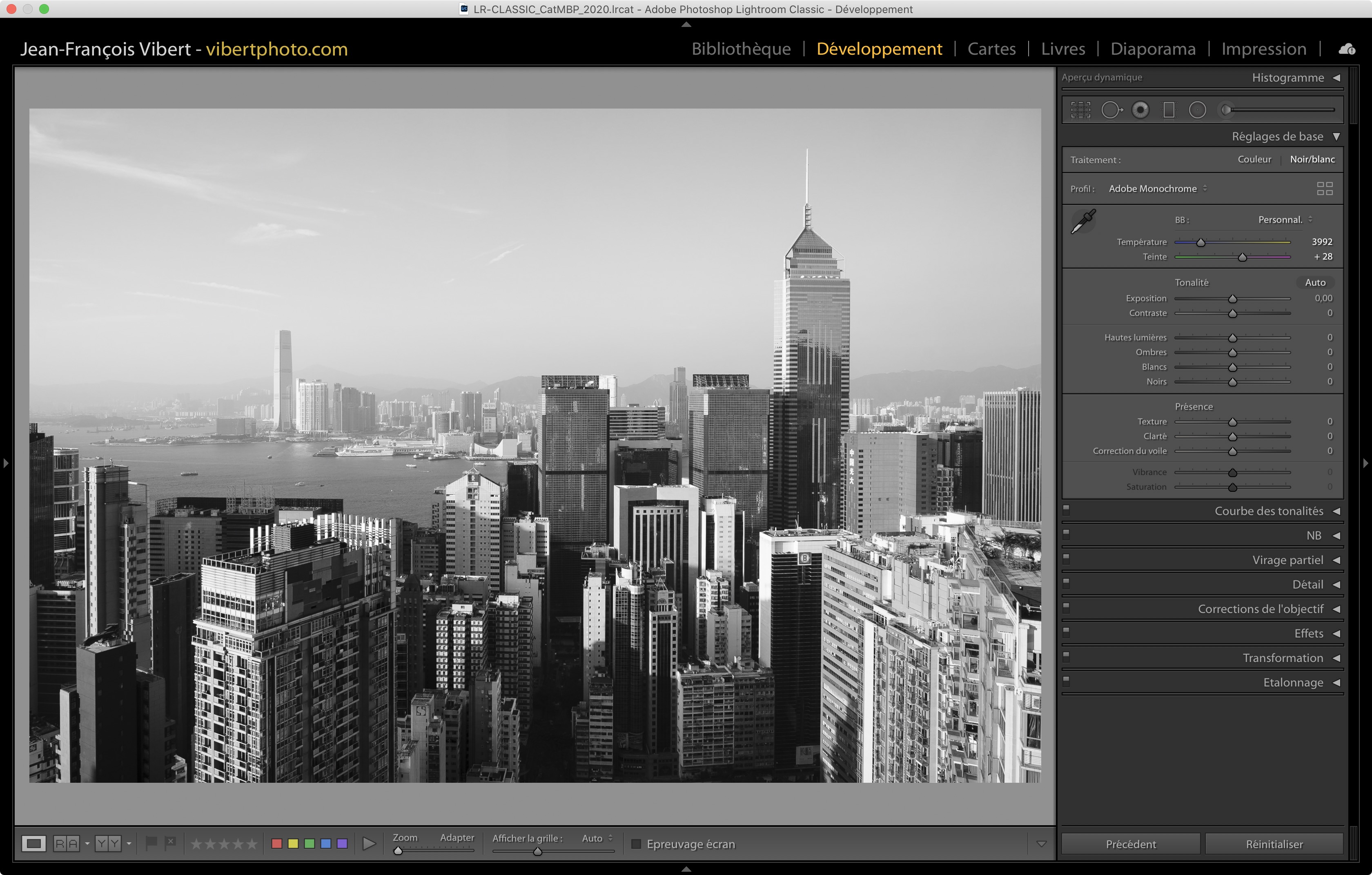Switch to the Bibliothèque module

[741, 49]
